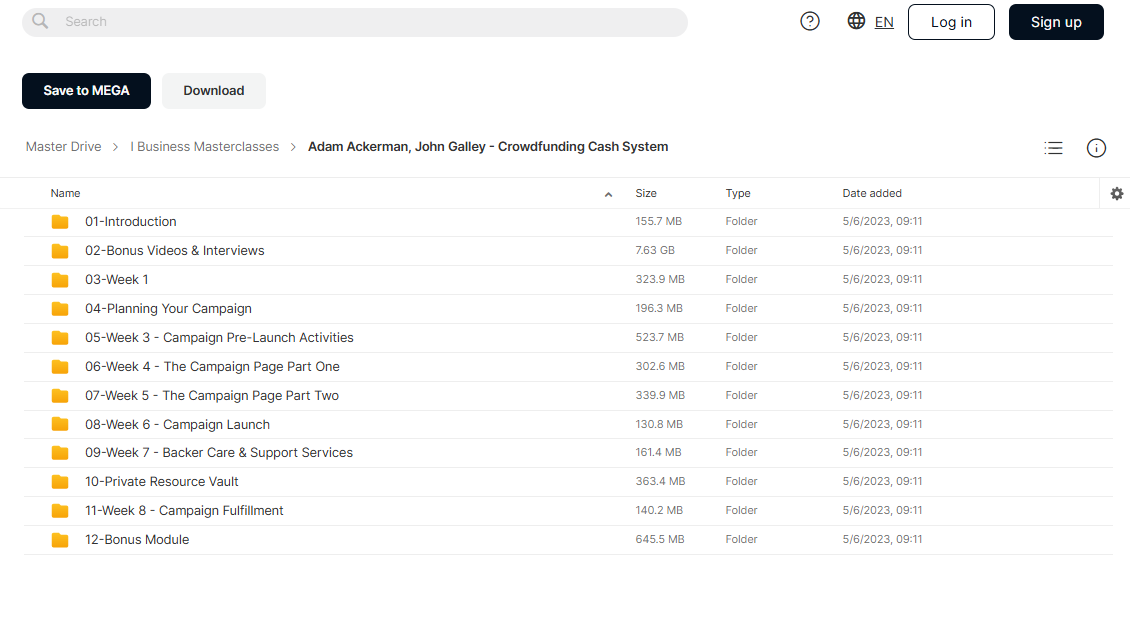Screen dimensions: 1130x633
Task: Click the Log in button
Action: click(x=951, y=22)
